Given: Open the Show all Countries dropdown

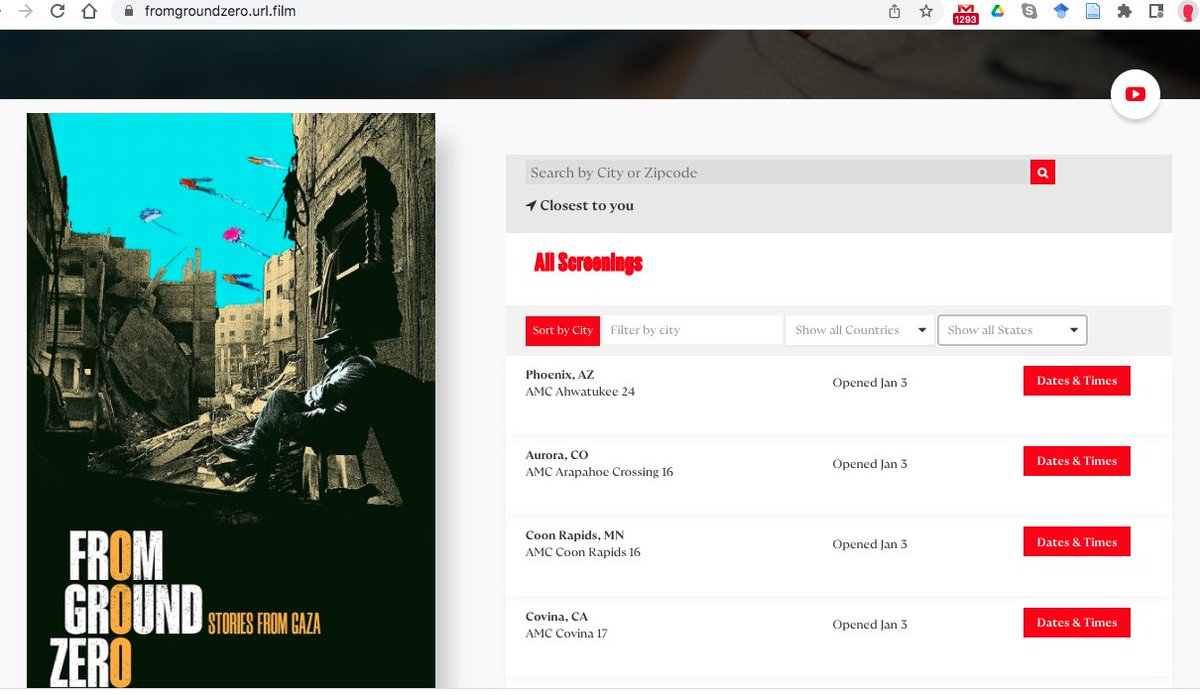Looking at the screenshot, I should click(x=860, y=330).
